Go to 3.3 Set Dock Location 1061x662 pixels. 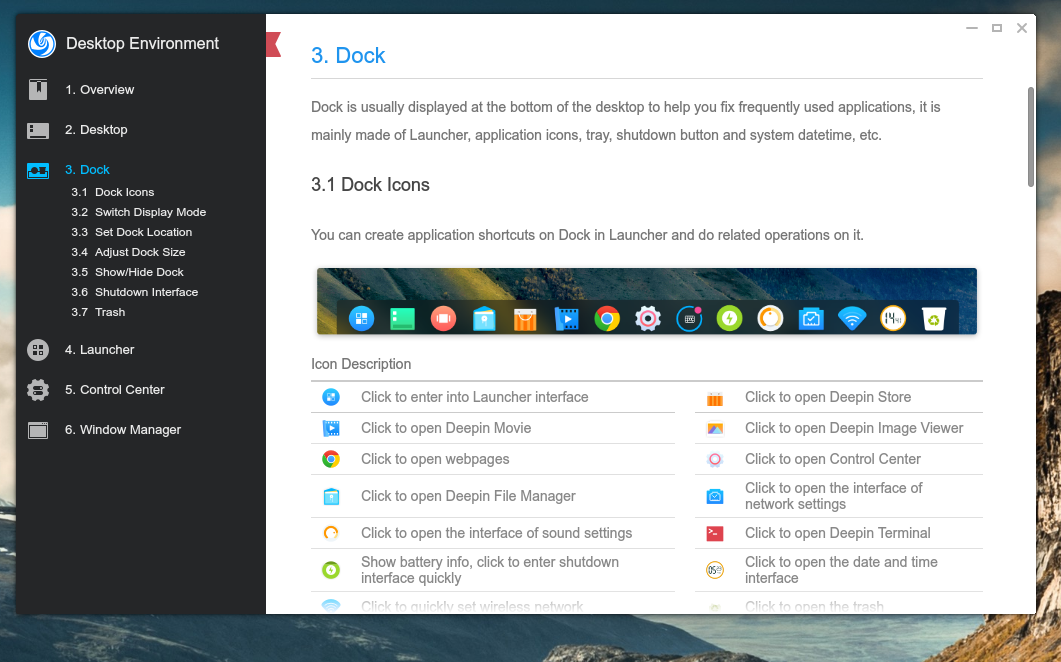click(x=132, y=232)
